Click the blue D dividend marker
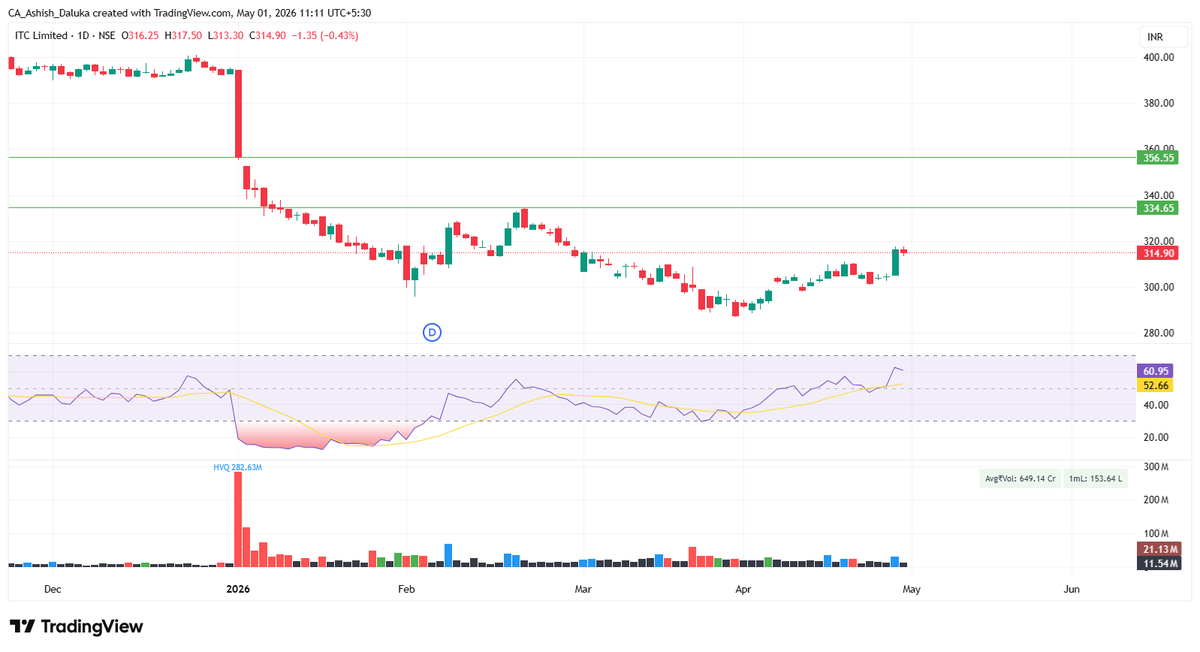This screenshot has width=1200, height=652. coord(432,332)
